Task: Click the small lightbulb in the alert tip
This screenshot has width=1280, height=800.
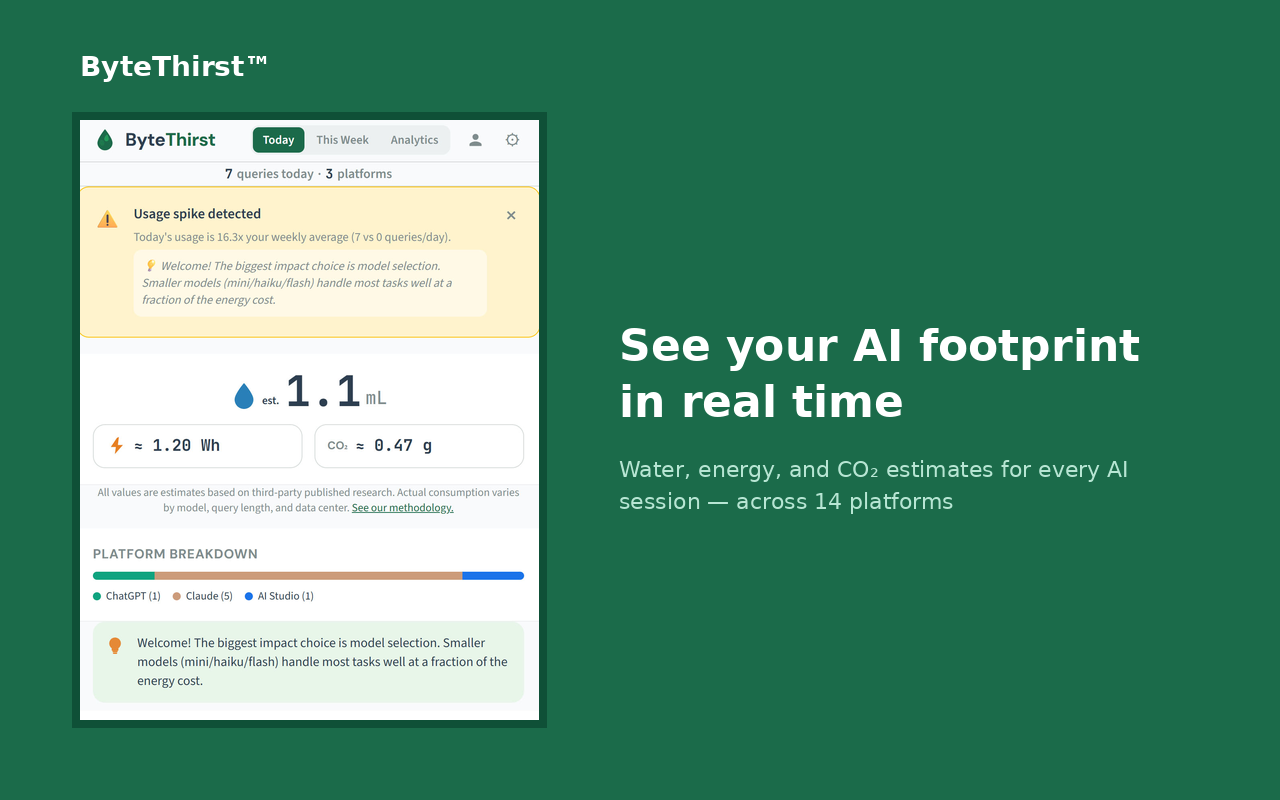Action: click(x=150, y=266)
